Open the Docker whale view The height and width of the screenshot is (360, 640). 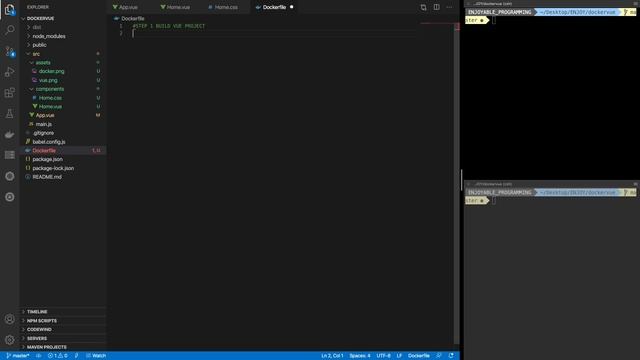[10, 134]
